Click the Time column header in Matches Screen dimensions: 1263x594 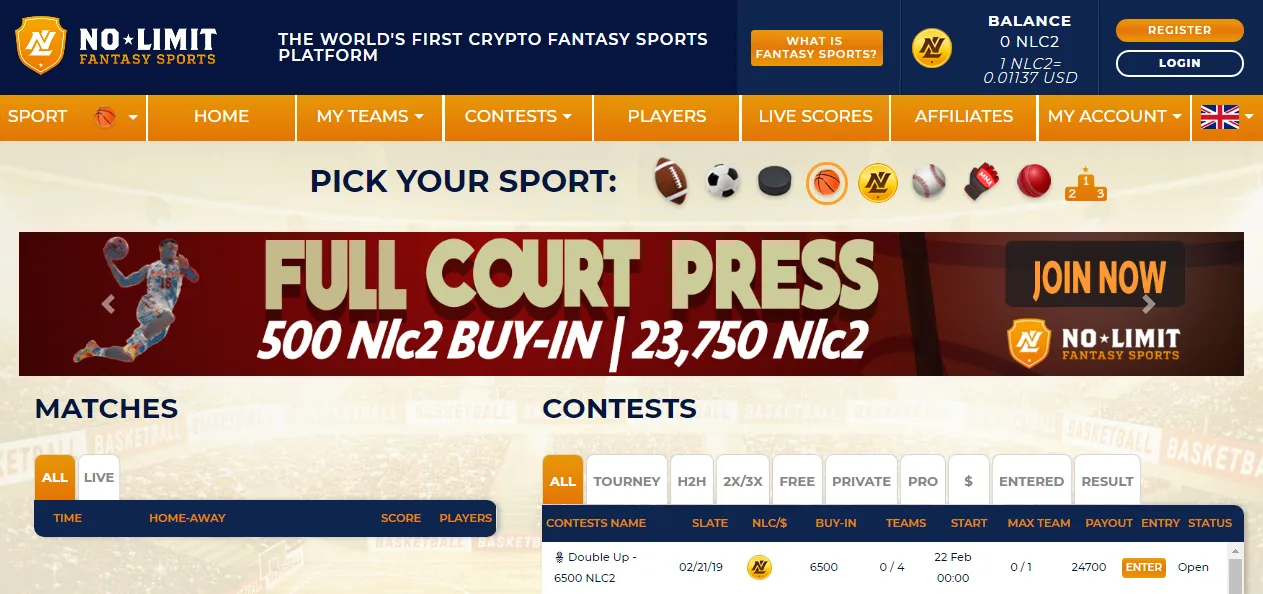click(68, 518)
